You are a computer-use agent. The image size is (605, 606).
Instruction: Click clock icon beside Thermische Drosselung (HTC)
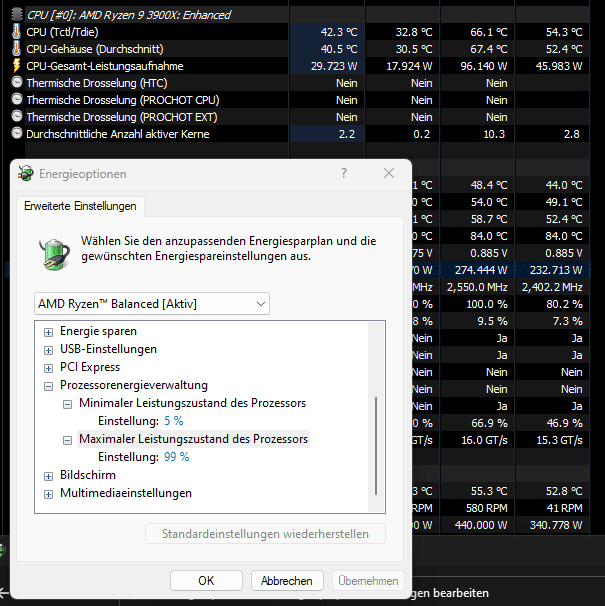(17, 82)
